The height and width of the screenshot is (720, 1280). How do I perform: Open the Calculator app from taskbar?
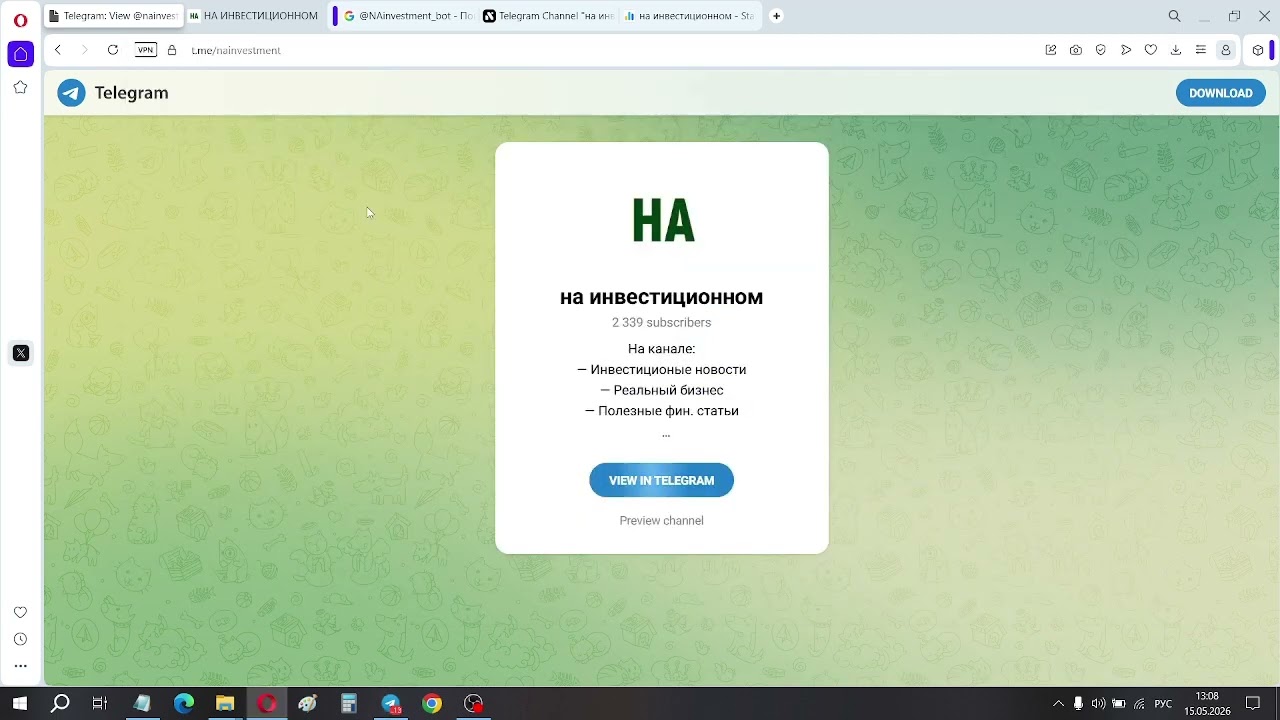[349, 704]
